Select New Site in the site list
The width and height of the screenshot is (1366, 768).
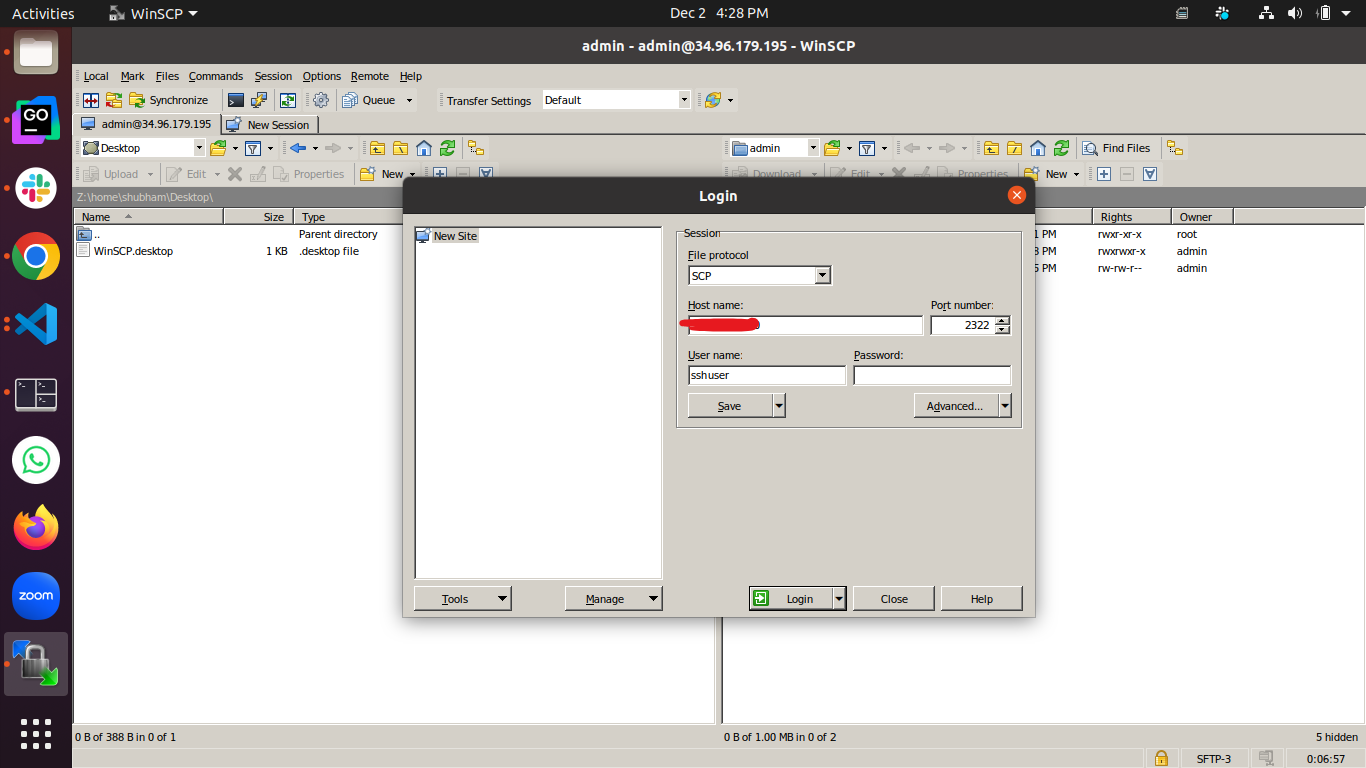[455, 236]
